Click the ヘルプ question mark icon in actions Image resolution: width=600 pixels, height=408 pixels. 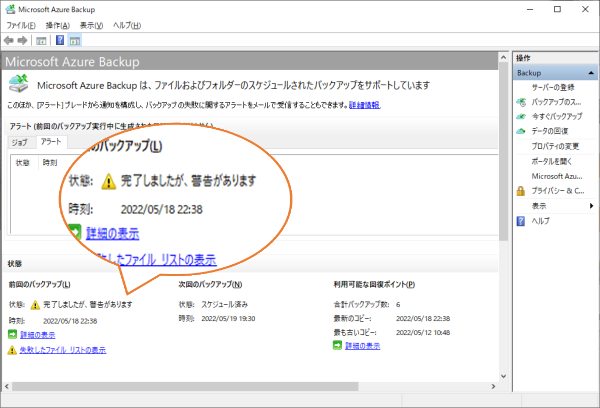521,221
